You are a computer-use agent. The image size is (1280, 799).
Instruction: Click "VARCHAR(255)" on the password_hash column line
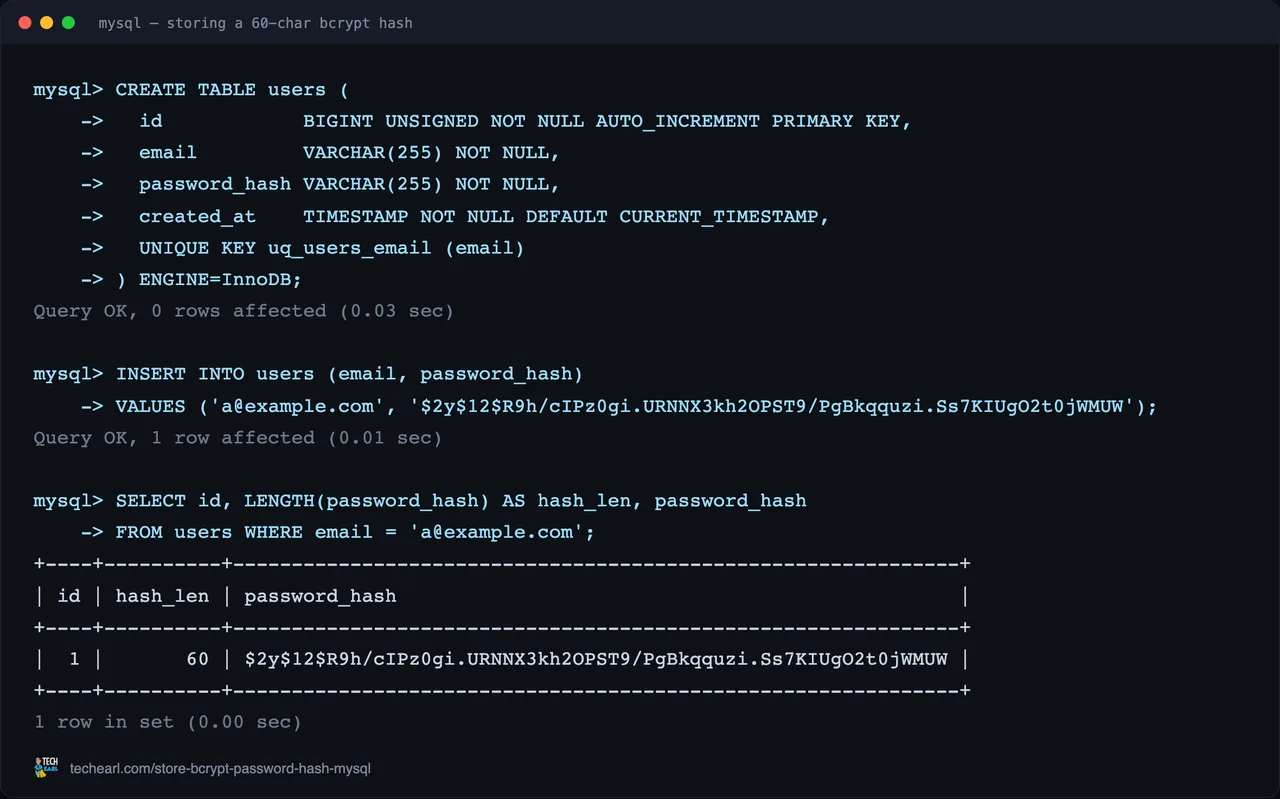[373, 184]
